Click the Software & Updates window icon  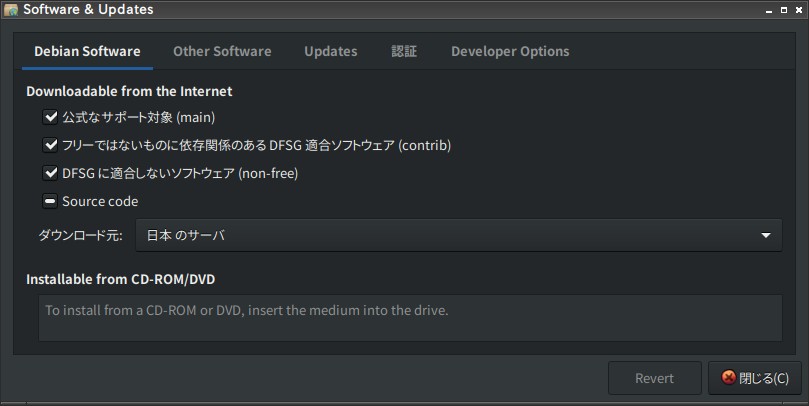[x=10, y=10]
